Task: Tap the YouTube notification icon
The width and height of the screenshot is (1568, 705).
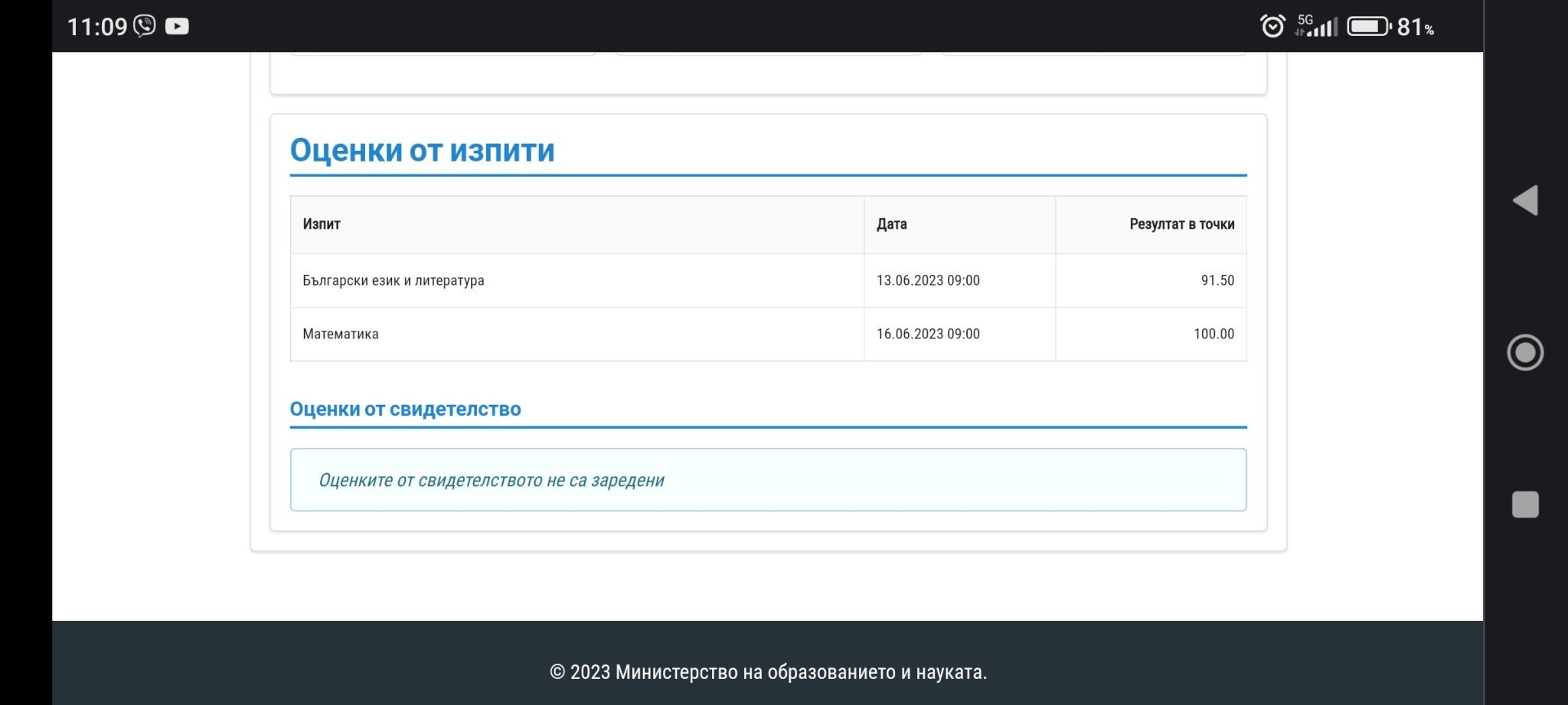Action: 177,27
